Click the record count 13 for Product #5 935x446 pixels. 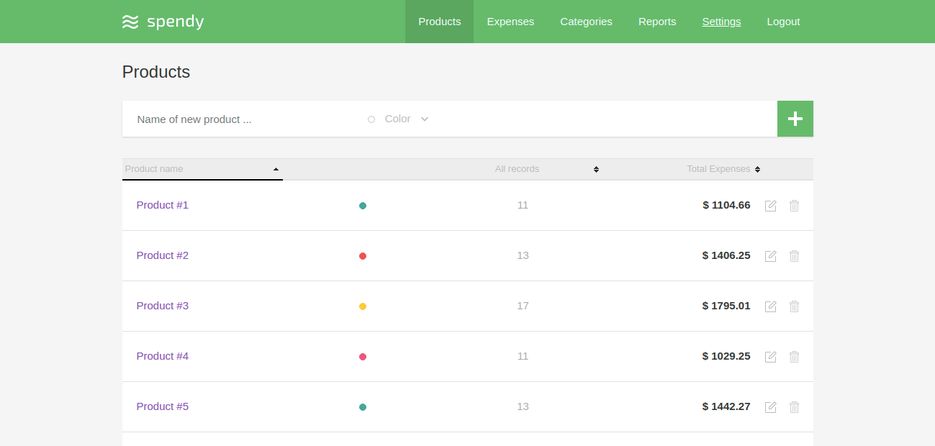(x=523, y=407)
